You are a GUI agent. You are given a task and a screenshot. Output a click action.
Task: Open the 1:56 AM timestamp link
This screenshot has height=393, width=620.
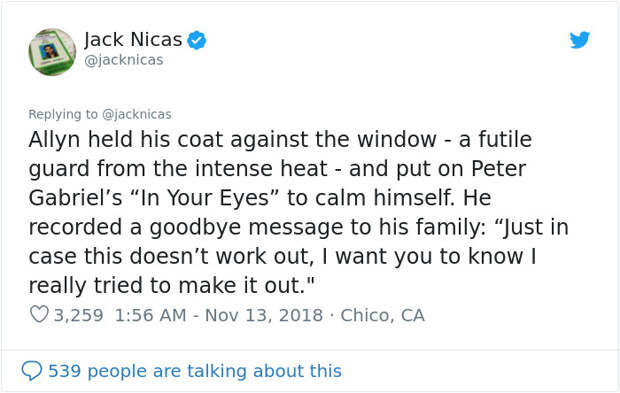pyautogui.click(x=150, y=315)
